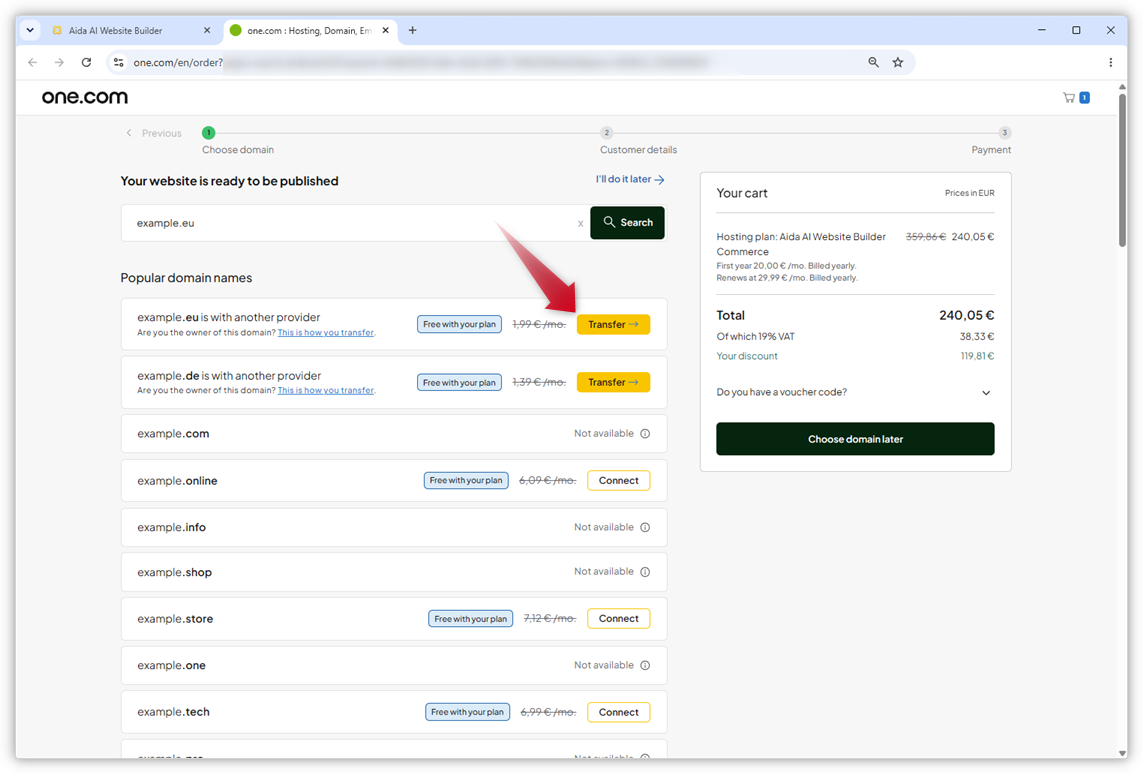Click Choose domain later button
The width and height of the screenshot is (1143, 774).
pyautogui.click(x=855, y=439)
